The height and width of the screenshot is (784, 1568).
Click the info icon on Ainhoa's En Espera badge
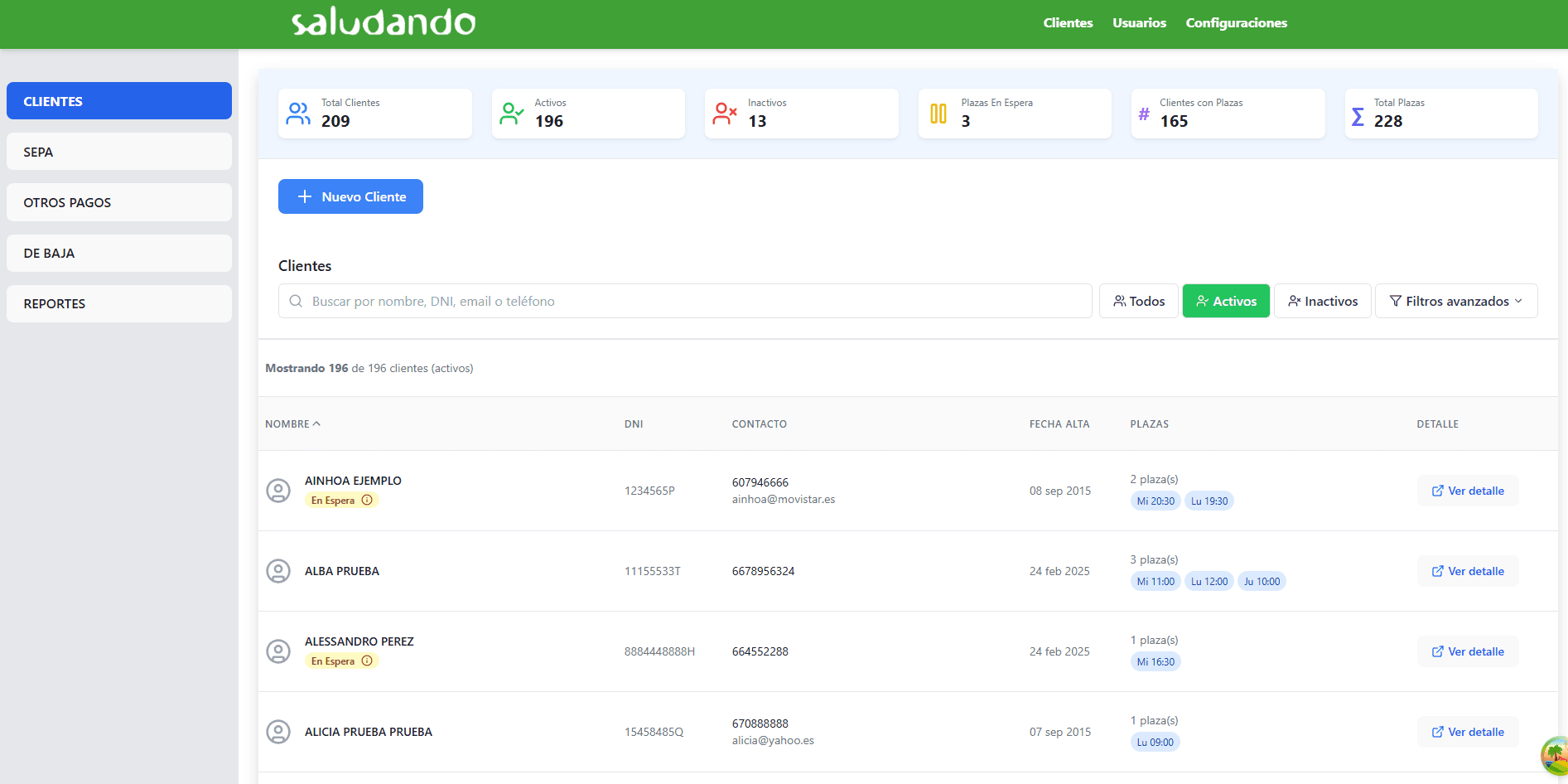tap(367, 500)
